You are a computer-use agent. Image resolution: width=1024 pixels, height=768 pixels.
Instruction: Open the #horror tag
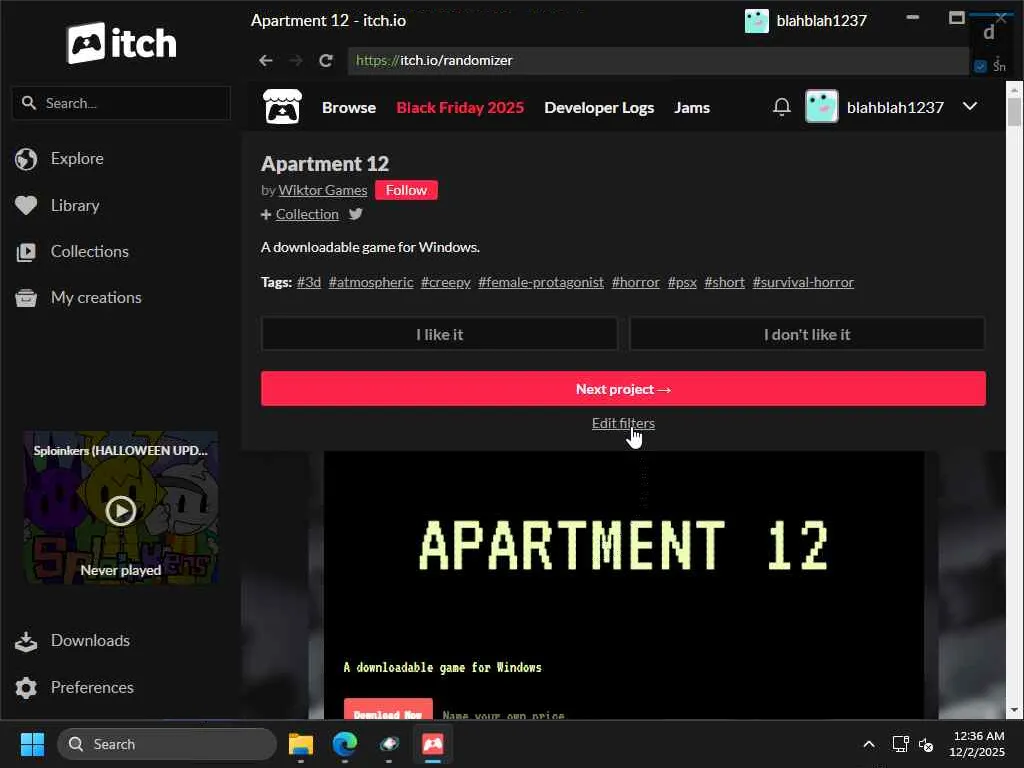coord(635,282)
